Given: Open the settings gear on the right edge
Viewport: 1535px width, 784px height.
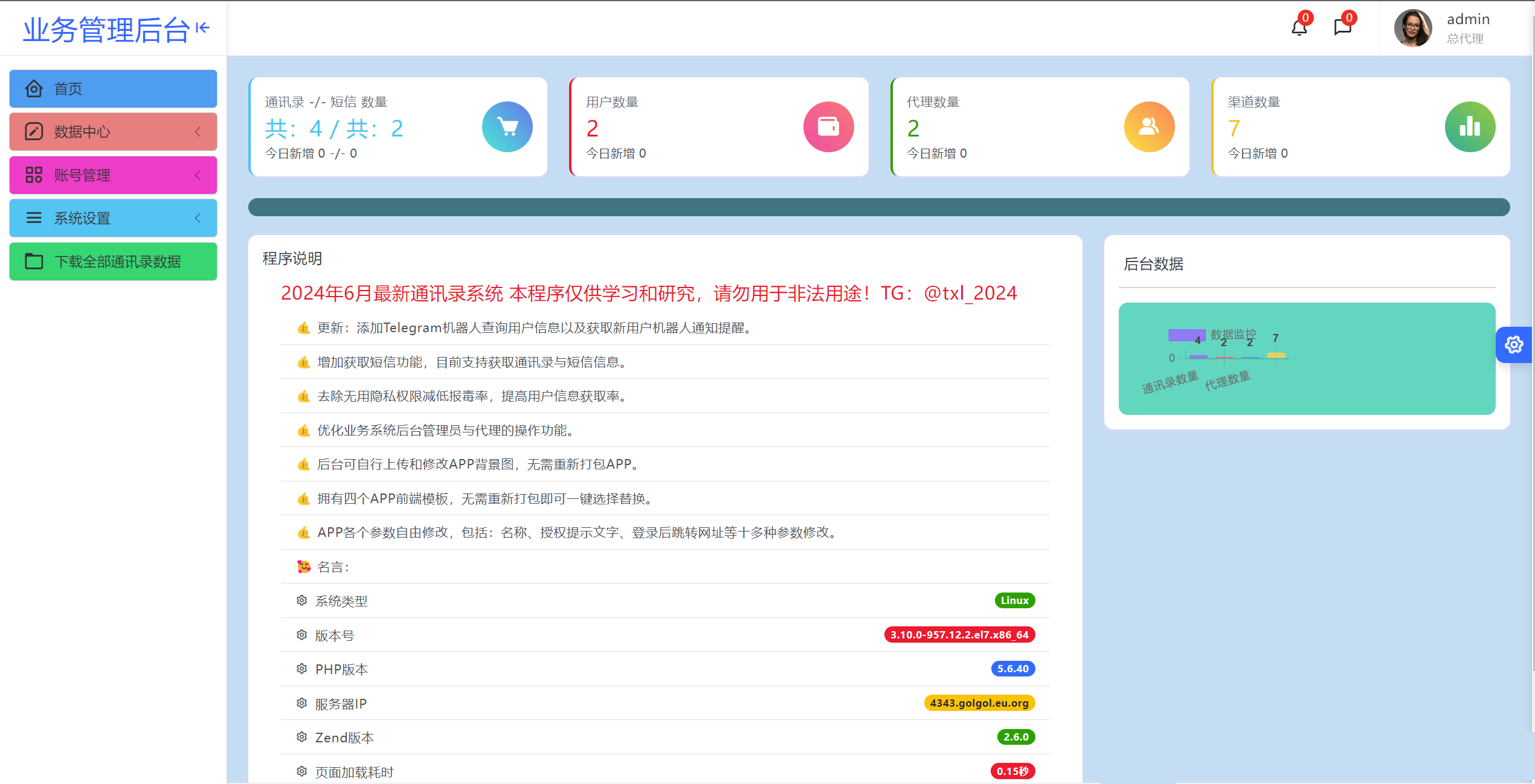Looking at the screenshot, I should pyautogui.click(x=1514, y=344).
